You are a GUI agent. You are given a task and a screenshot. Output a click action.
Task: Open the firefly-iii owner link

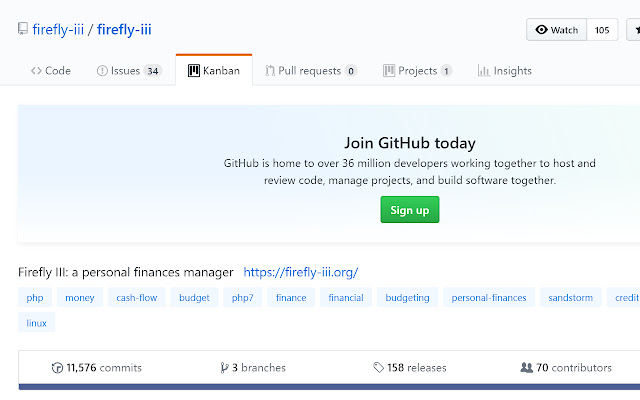58,29
